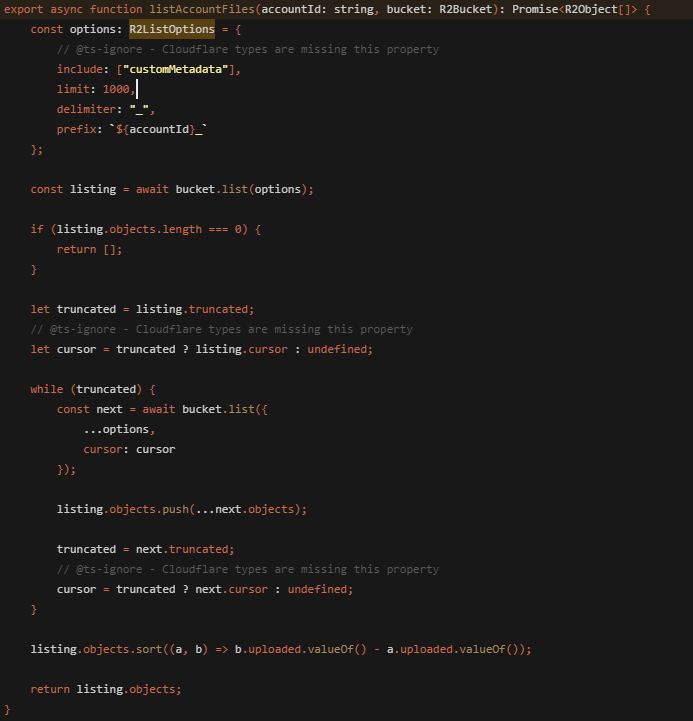
Task: Click cursor = truncated ? next.cursor line
Action: [x=205, y=589]
